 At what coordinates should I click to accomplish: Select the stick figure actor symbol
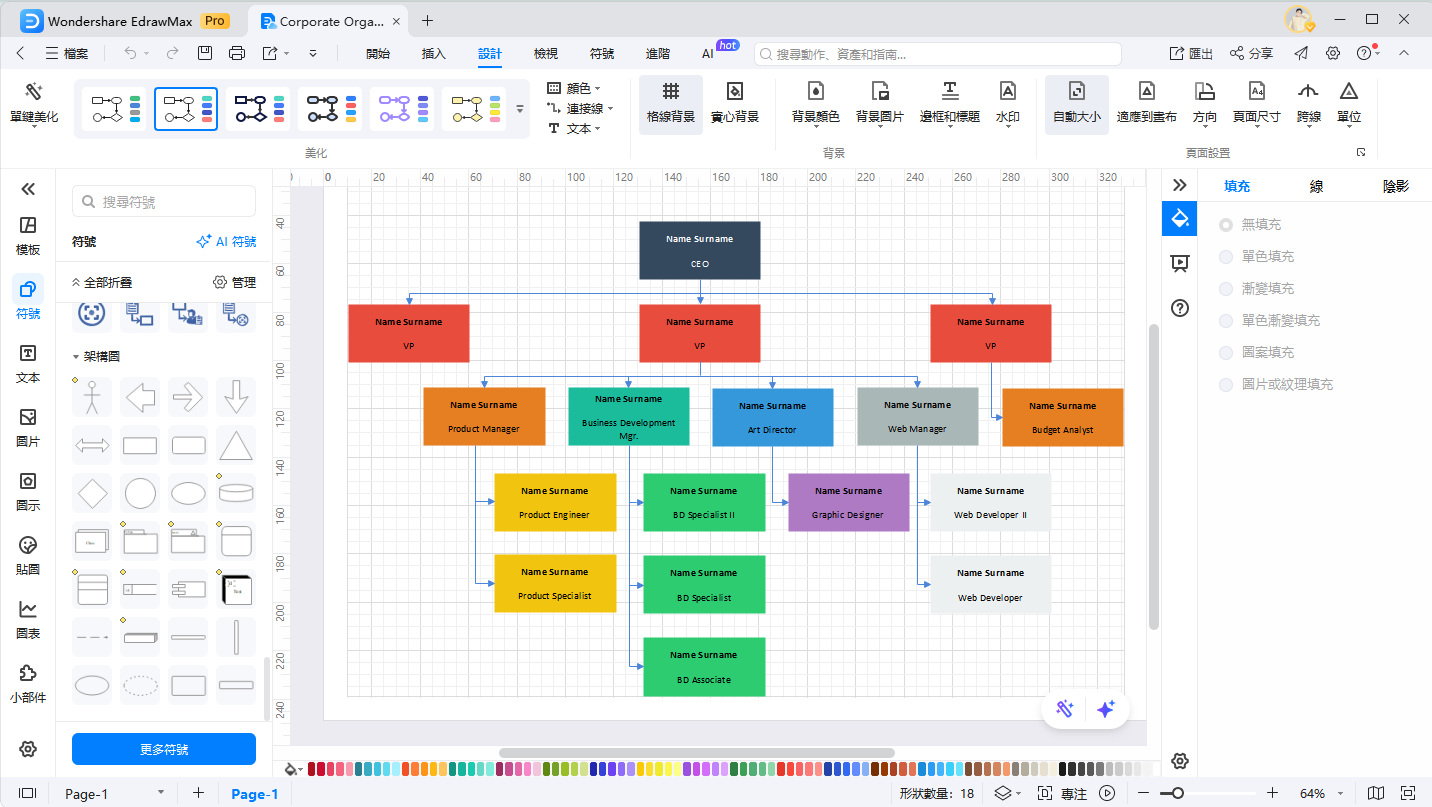[x=92, y=397]
